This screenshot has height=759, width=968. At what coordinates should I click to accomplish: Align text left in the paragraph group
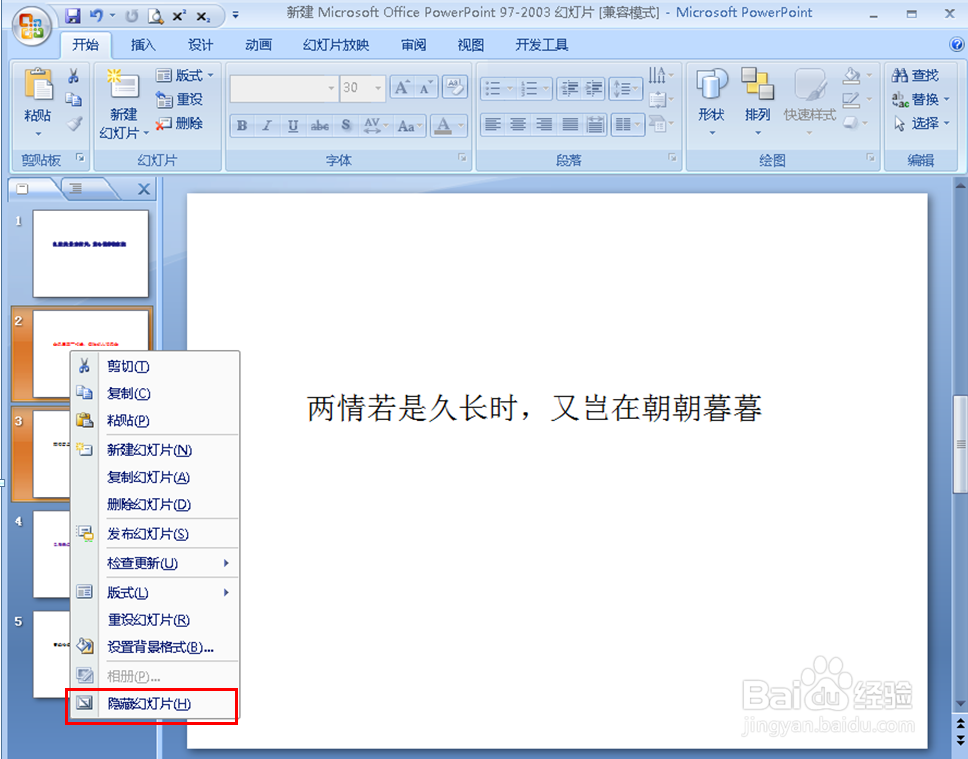(x=493, y=125)
